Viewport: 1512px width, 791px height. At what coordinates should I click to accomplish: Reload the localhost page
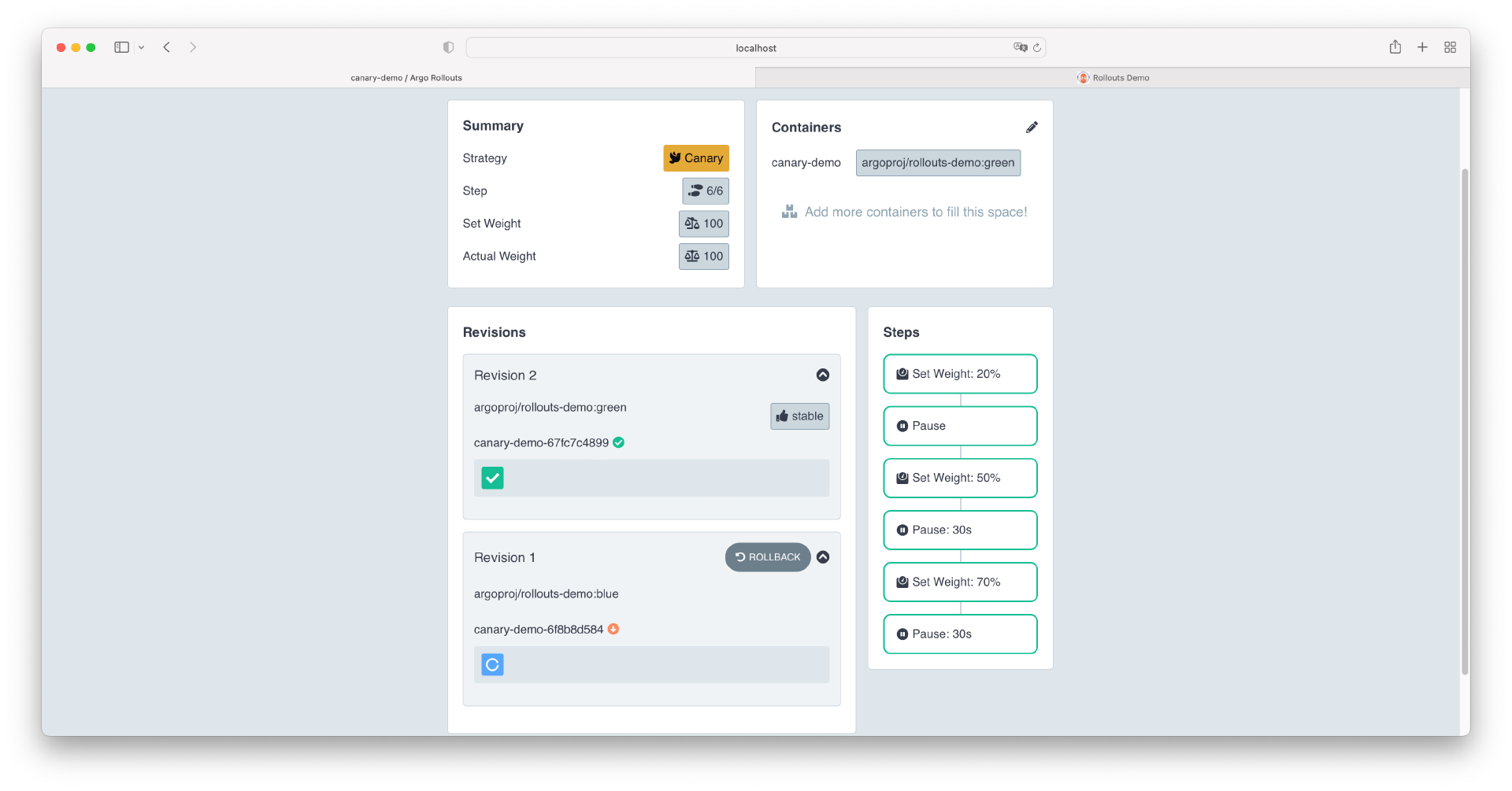point(1037,47)
